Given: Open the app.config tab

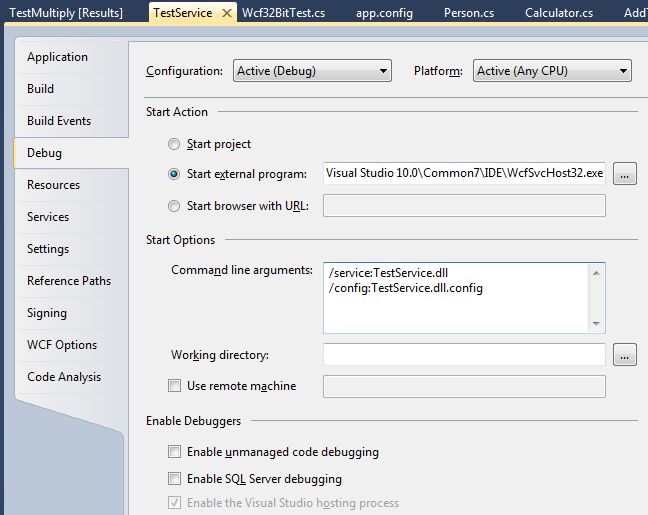Looking at the screenshot, I should [384, 13].
